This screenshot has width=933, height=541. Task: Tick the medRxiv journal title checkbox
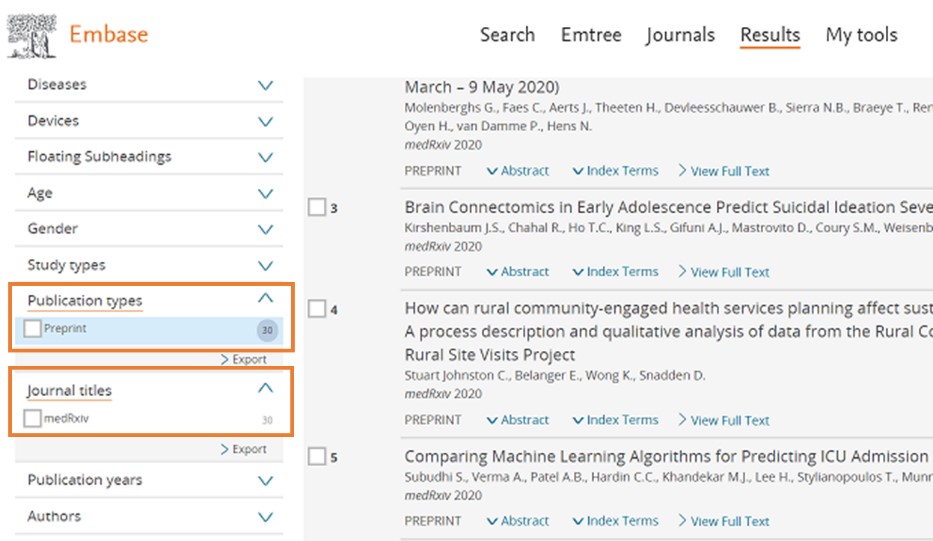tap(33, 419)
